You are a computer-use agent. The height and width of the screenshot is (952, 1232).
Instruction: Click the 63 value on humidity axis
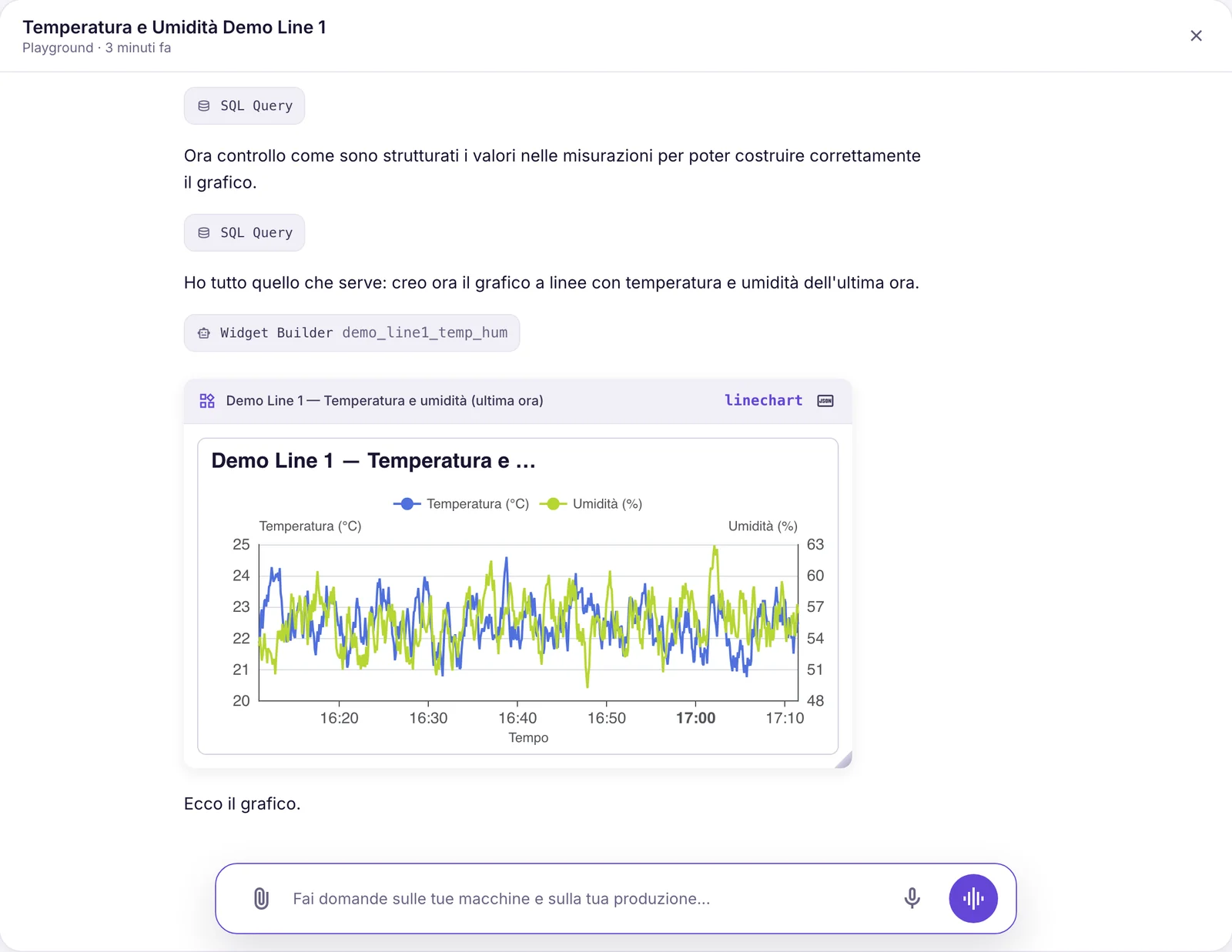point(815,545)
